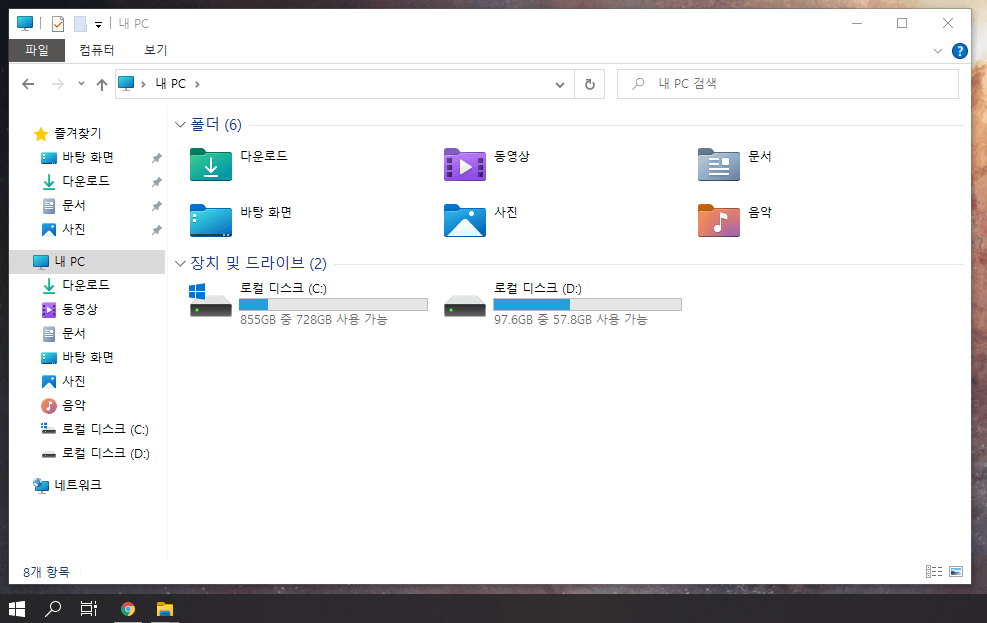Viewport: 987px width, 623px height.
Task: Click the 내 PC 검색 search box
Action: (787, 84)
